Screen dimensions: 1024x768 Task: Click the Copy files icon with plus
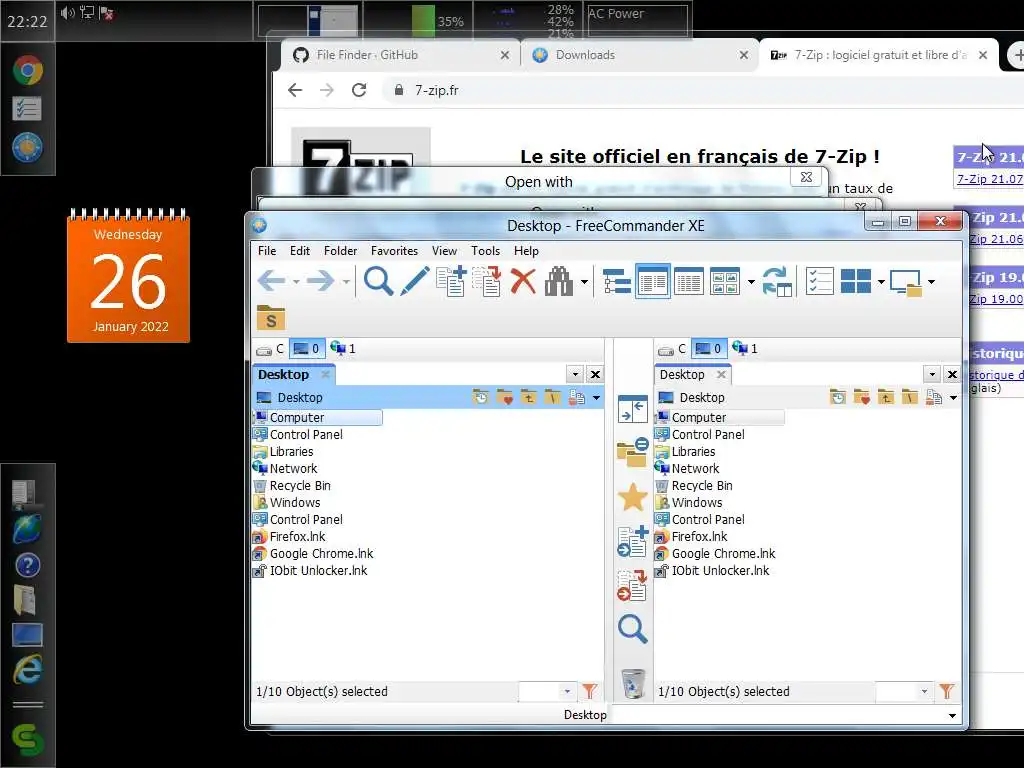[x=451, y=281]
